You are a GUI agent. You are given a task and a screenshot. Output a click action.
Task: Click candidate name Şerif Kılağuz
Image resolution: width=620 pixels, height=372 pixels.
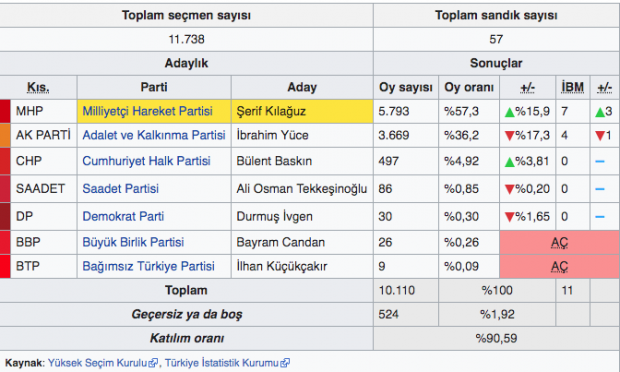click(271, 111)
